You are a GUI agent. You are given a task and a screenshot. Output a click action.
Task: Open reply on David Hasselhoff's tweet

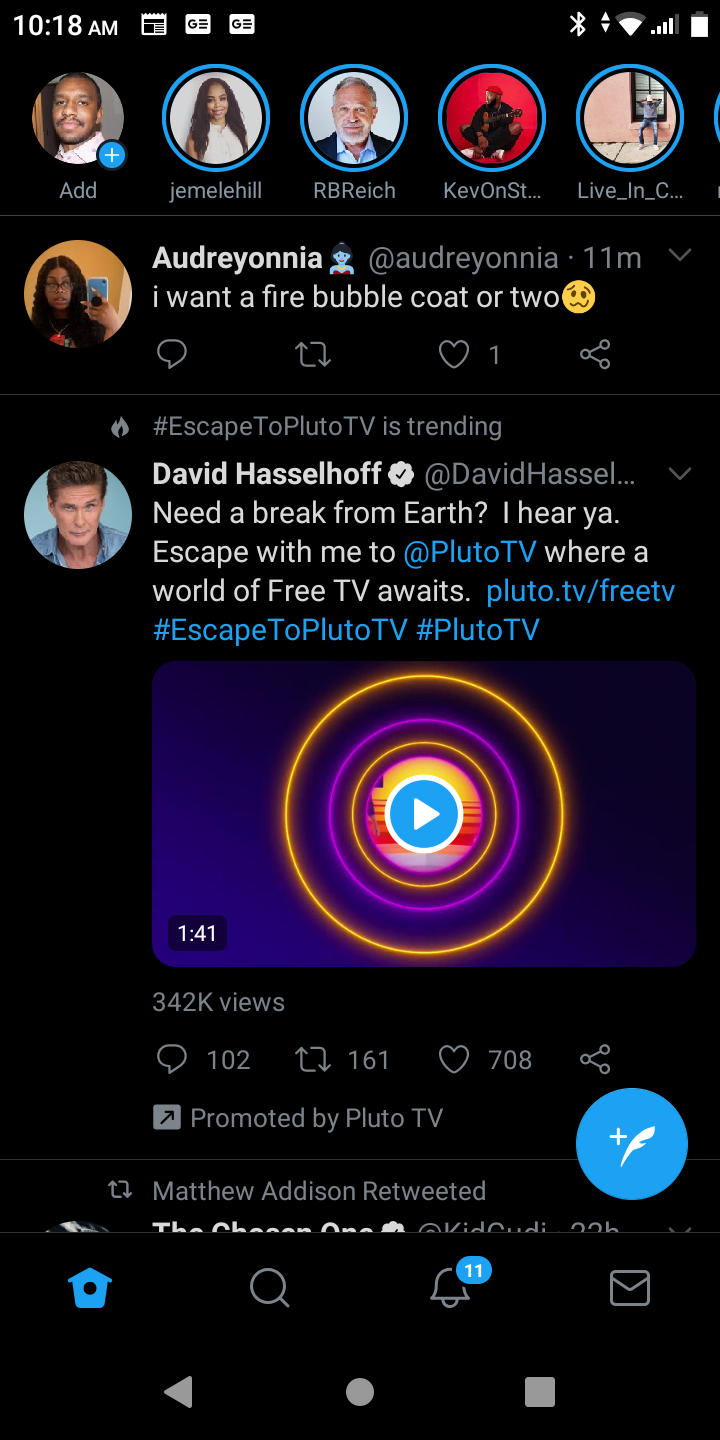pos(172,1060)
